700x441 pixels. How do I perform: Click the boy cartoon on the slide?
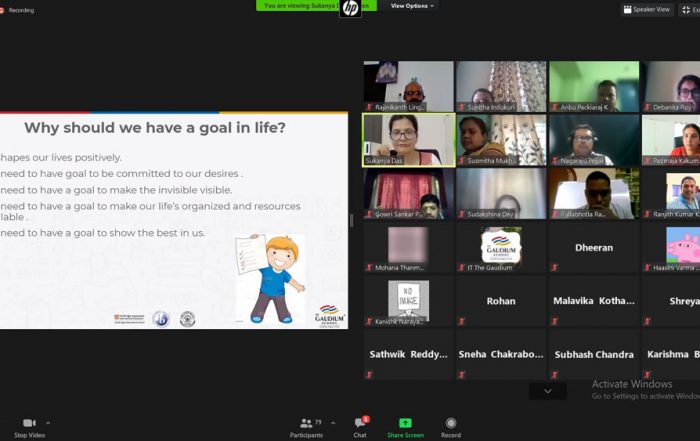[271, 279]
